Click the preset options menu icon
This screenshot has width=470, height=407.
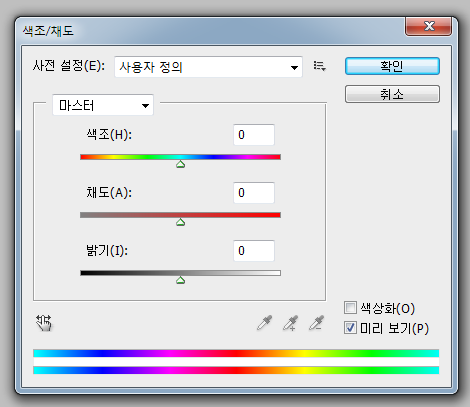tap(319, 66)
